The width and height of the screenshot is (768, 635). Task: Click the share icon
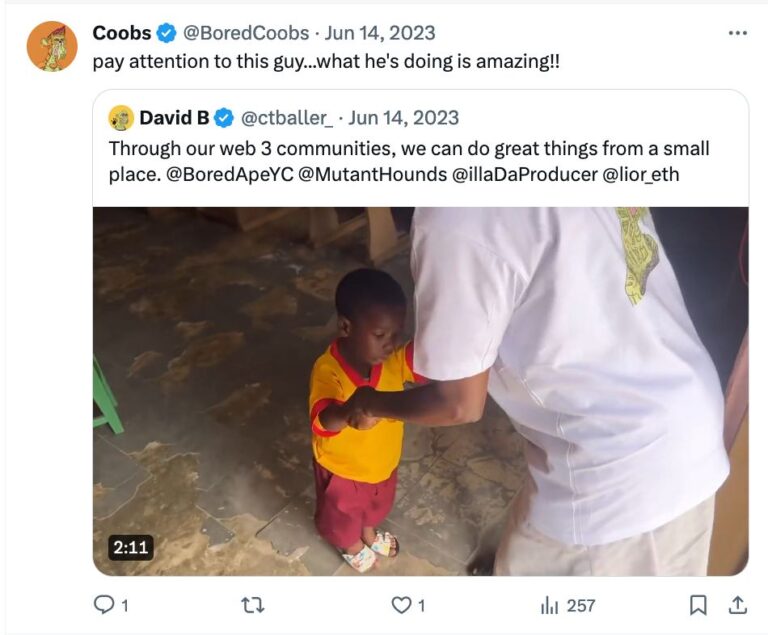(x=737, y=605)
